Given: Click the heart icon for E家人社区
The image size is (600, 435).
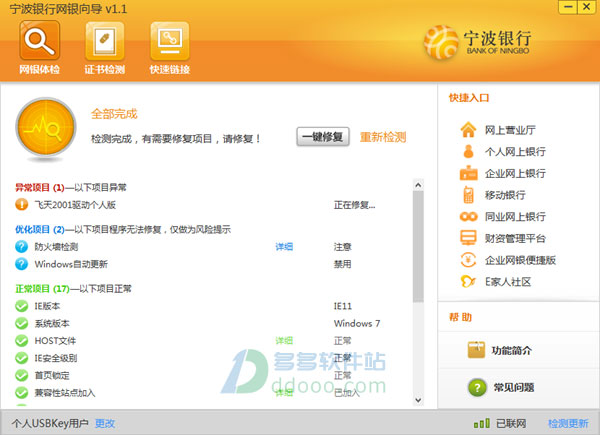Looking at the screenshot, I should click(468, 282).
